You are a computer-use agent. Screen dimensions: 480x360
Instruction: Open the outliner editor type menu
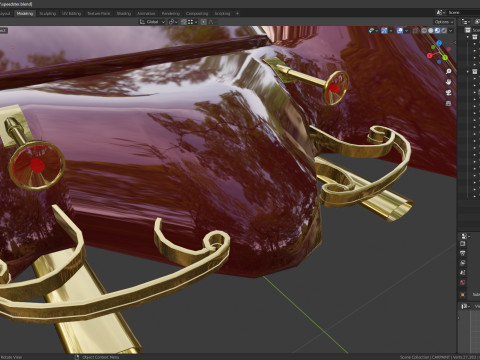click(465, 22)
